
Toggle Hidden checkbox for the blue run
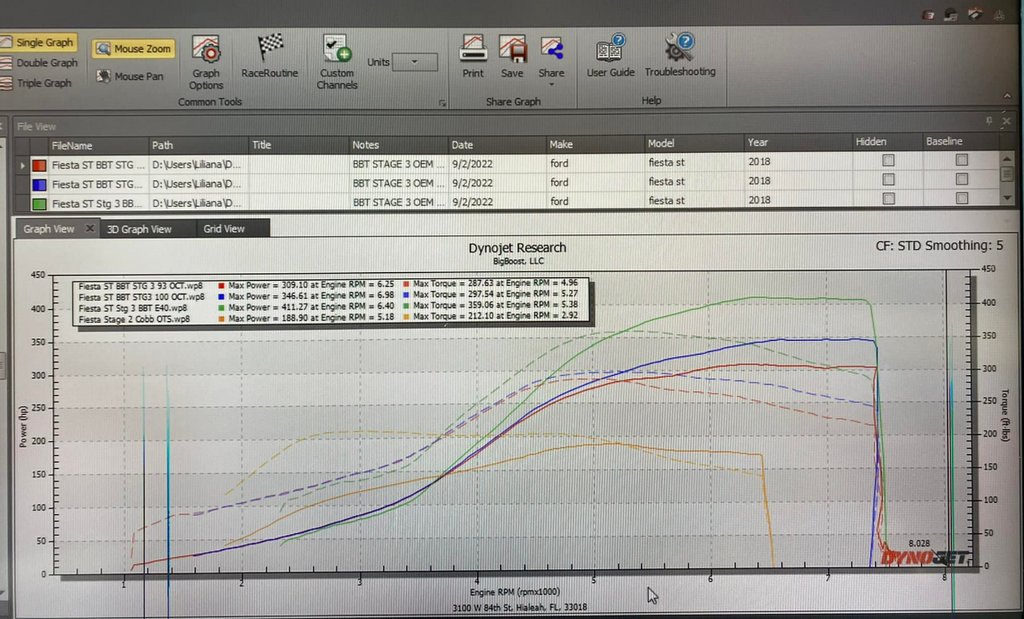point(888,180)
